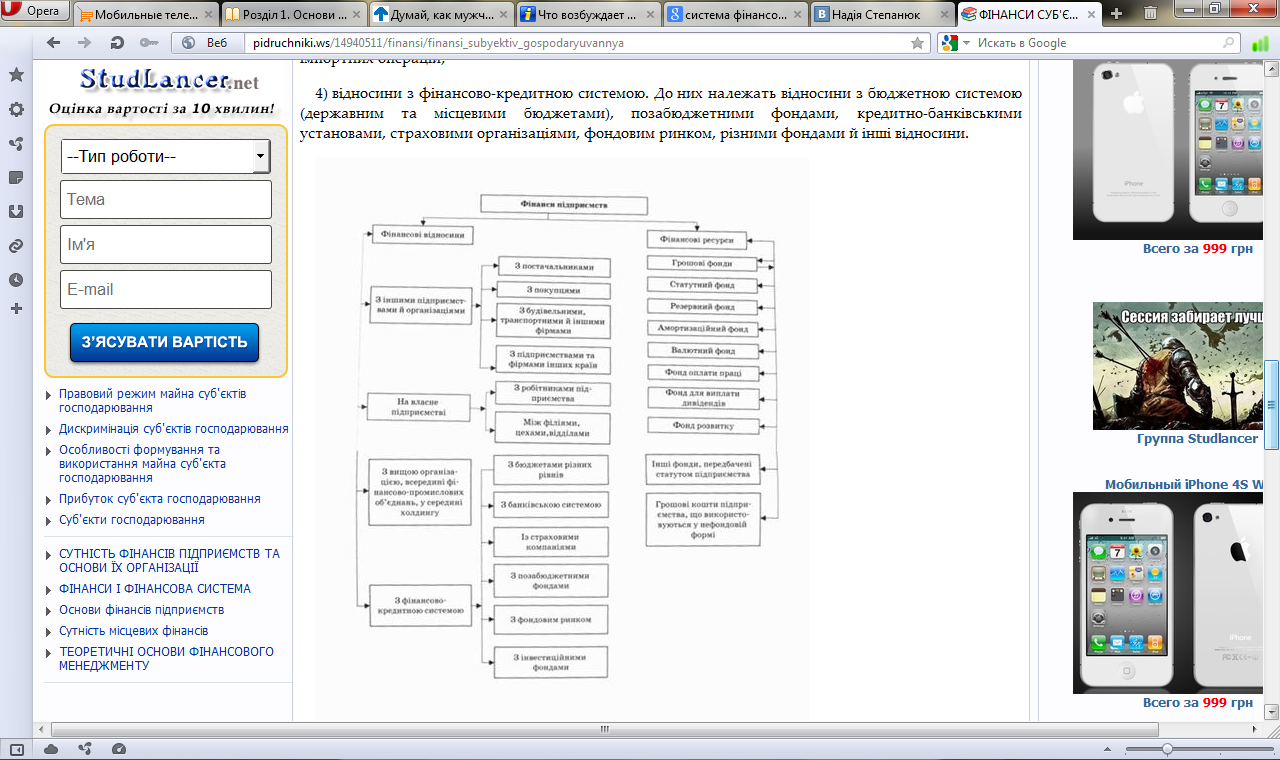
Task: Open a new tab with plus button
Action: coord(1117,13)
